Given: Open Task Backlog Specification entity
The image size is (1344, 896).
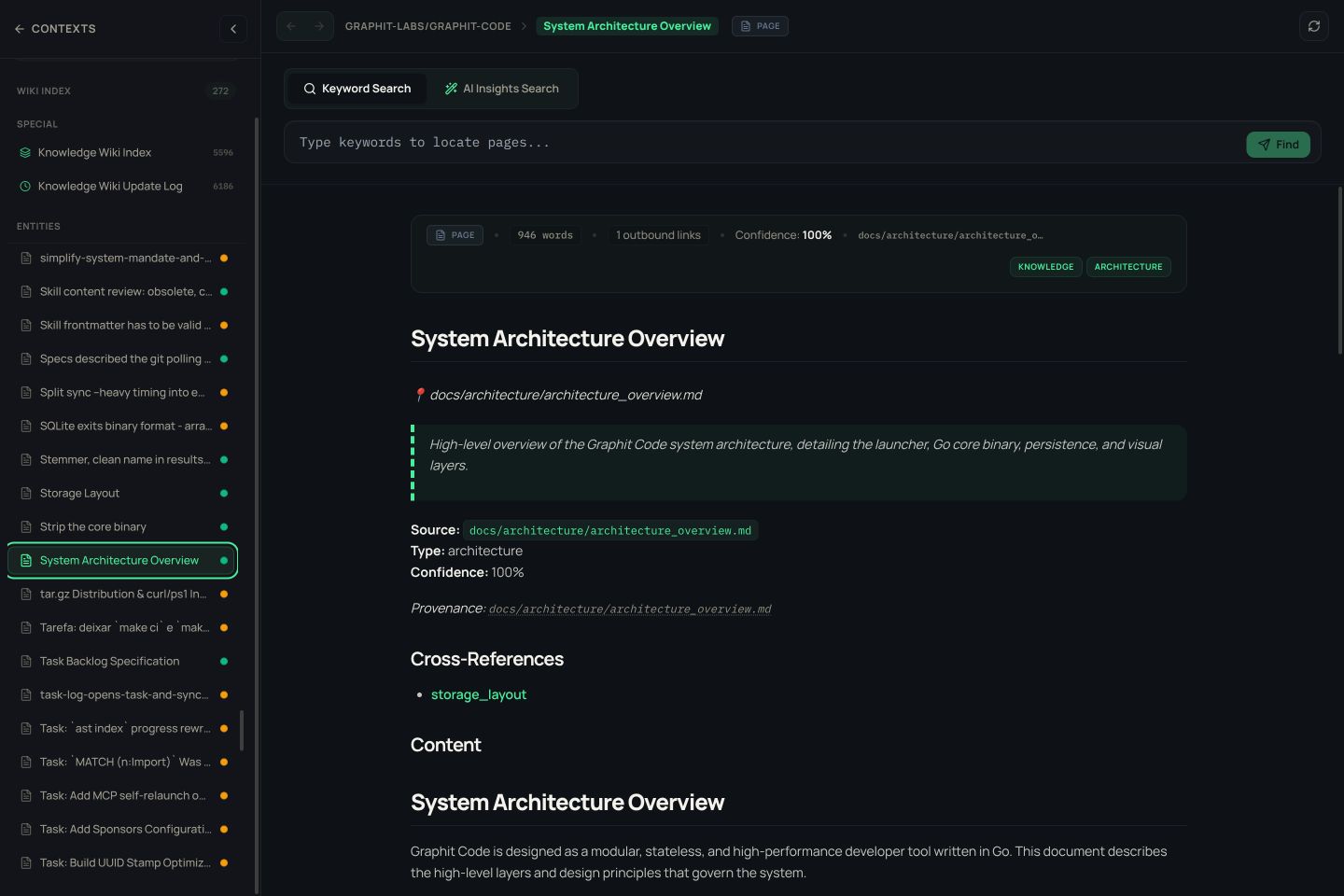Looking at the screenshot, I should pyautogui.click(x=123, y=661).
